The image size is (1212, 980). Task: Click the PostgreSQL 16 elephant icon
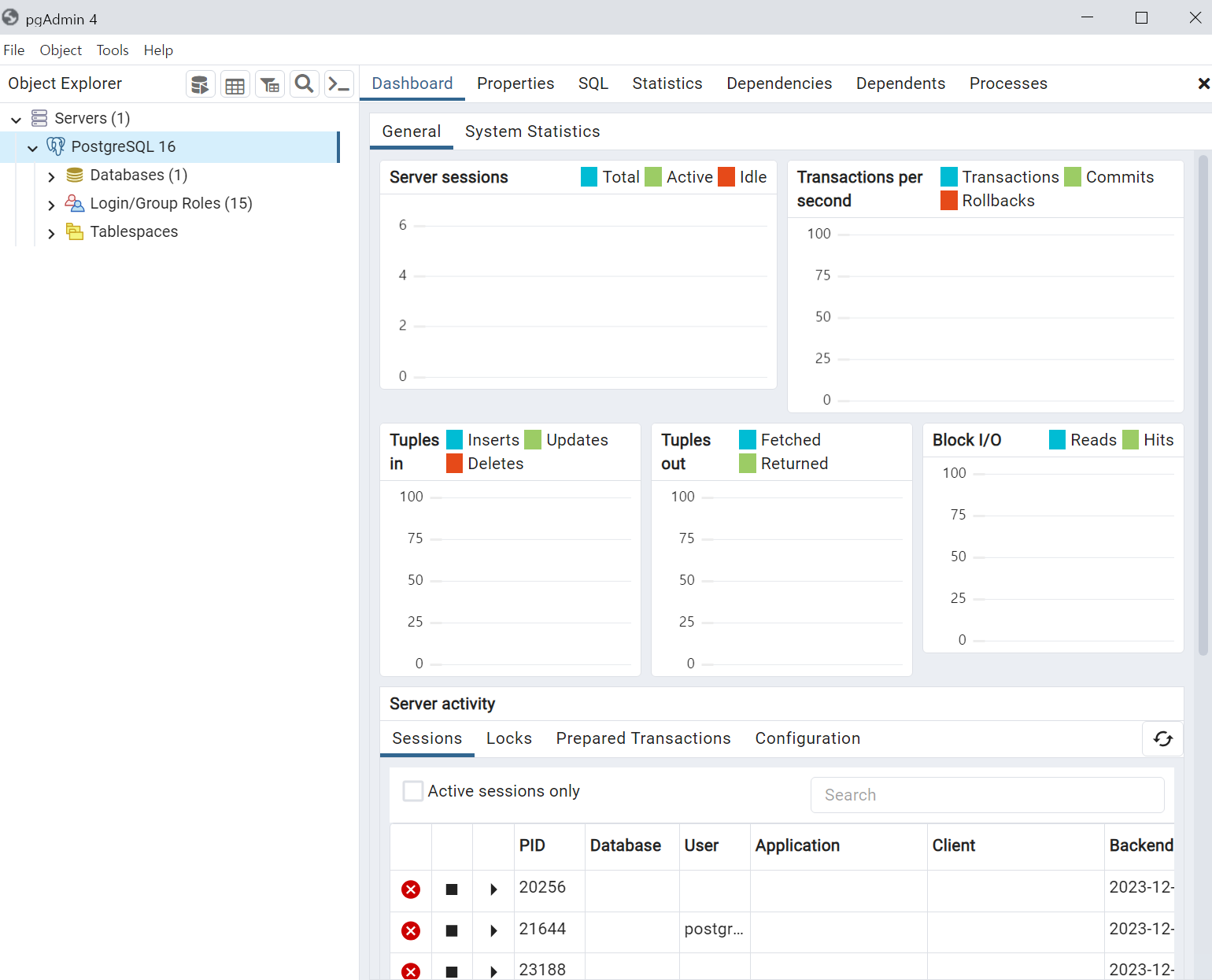[56, 146]
